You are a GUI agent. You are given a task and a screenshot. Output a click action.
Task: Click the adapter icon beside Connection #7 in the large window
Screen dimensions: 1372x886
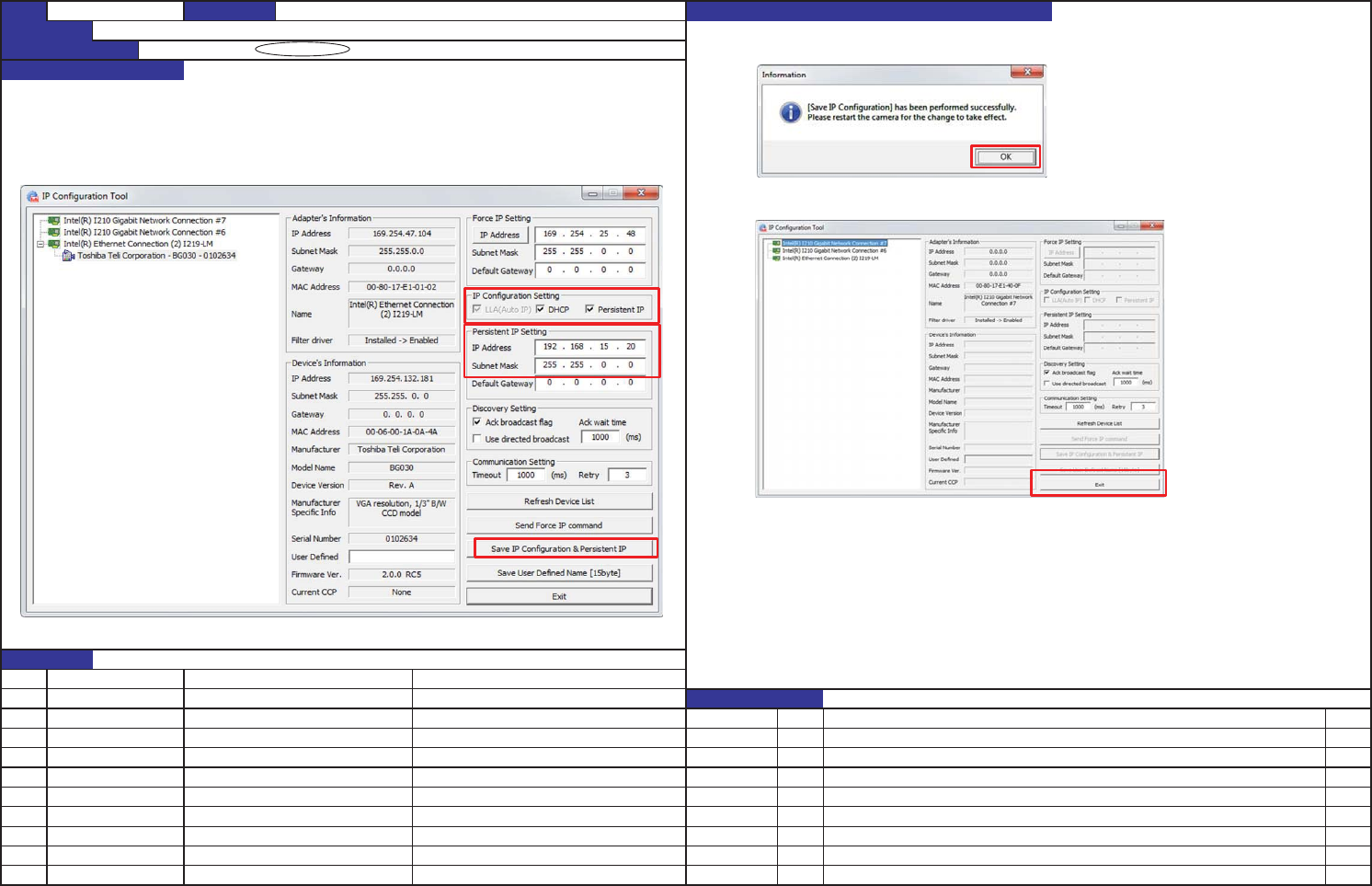54,221
